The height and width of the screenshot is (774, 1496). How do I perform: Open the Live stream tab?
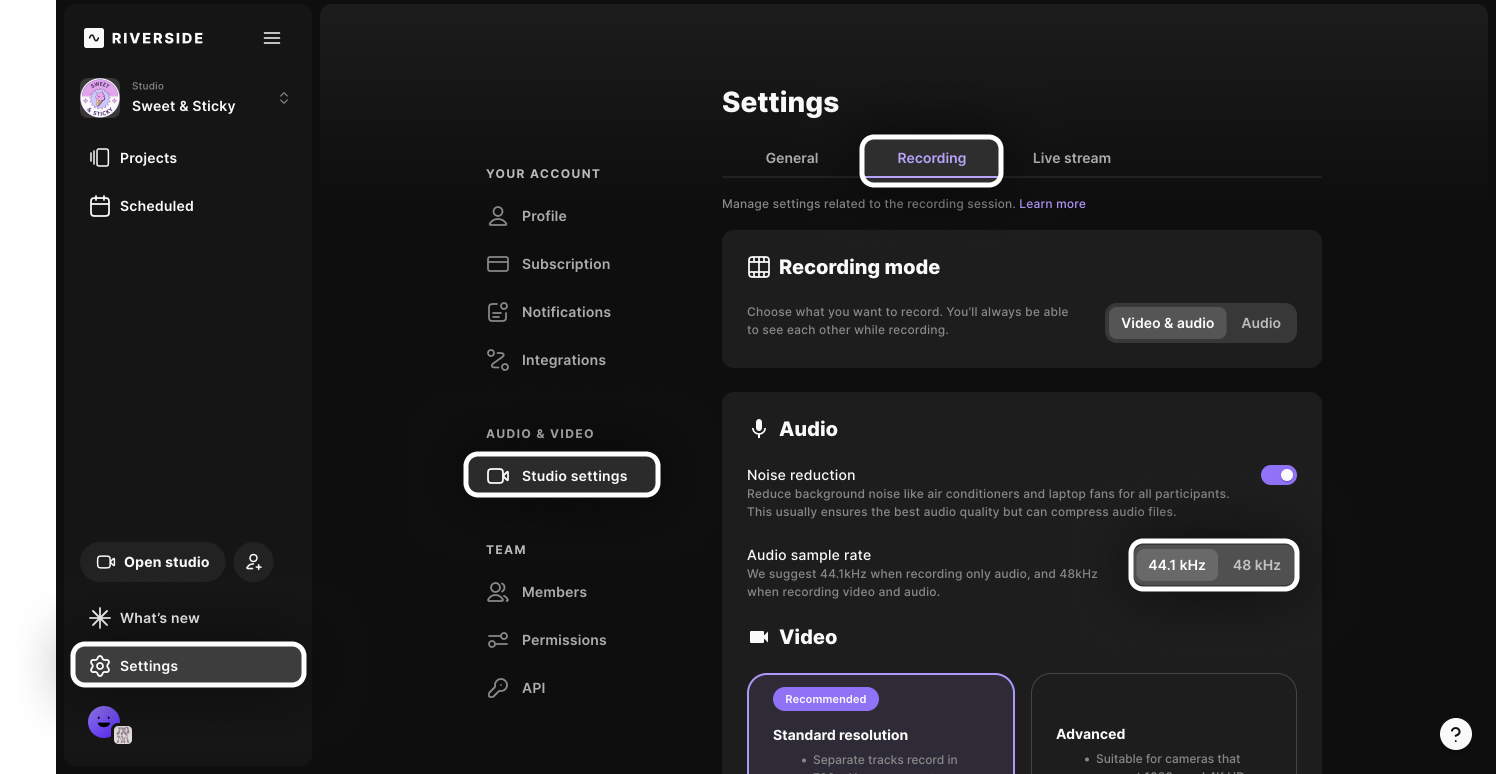(x=1071, y=158)
